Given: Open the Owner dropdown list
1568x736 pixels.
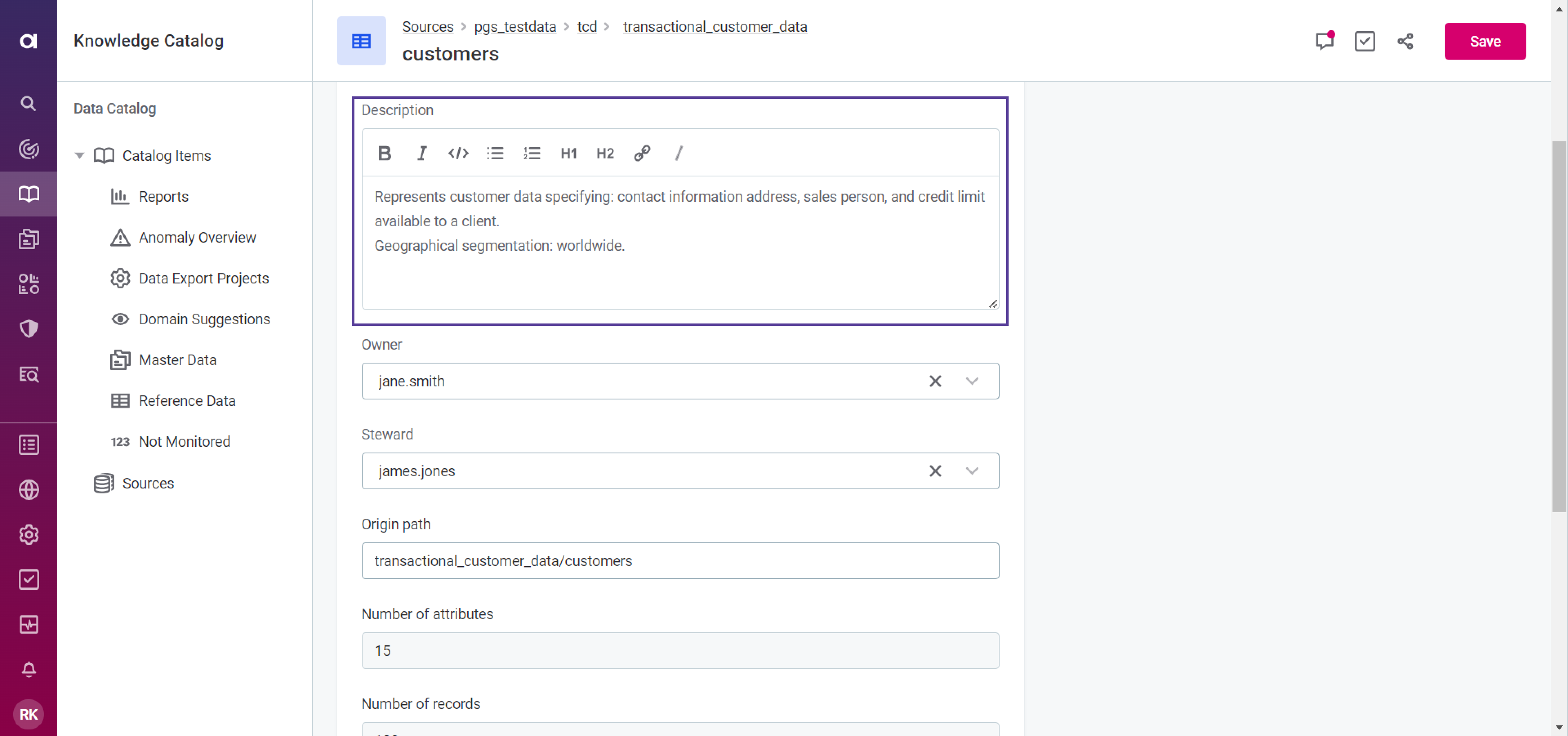Looking at the screenshot, I should pyautogui.click(x=971, y=381).
